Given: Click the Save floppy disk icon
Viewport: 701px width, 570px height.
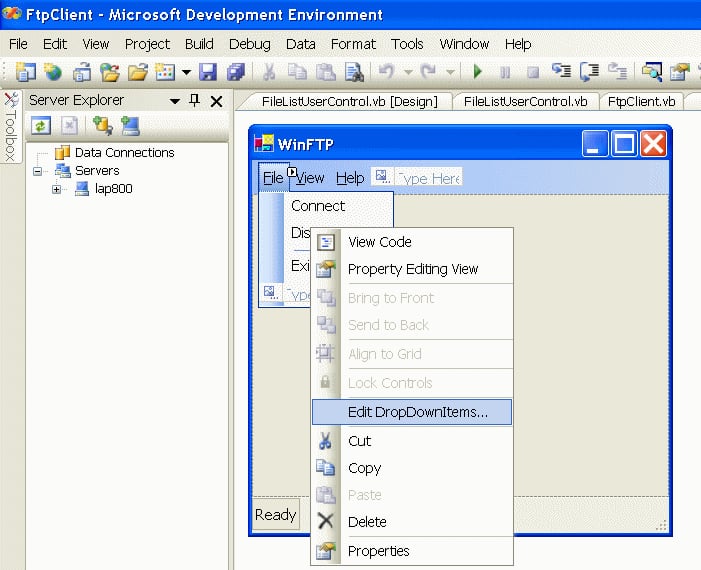Looking at the screenshot, I should (x=208, y=72).
